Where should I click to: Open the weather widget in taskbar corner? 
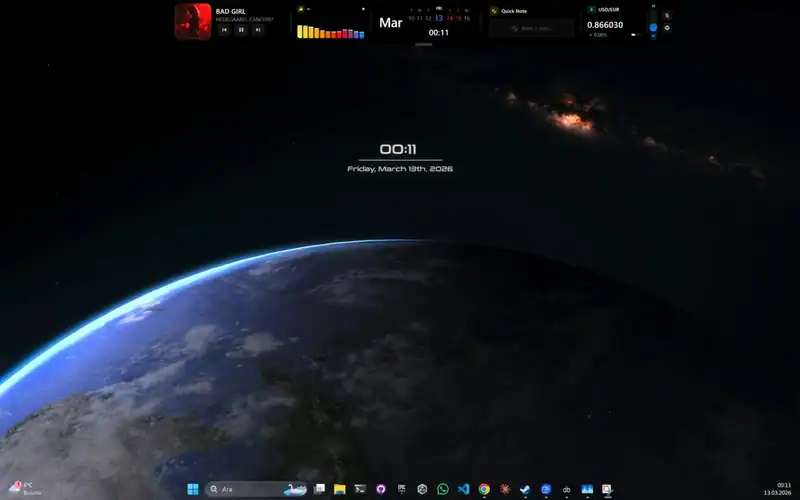point(26,488)
